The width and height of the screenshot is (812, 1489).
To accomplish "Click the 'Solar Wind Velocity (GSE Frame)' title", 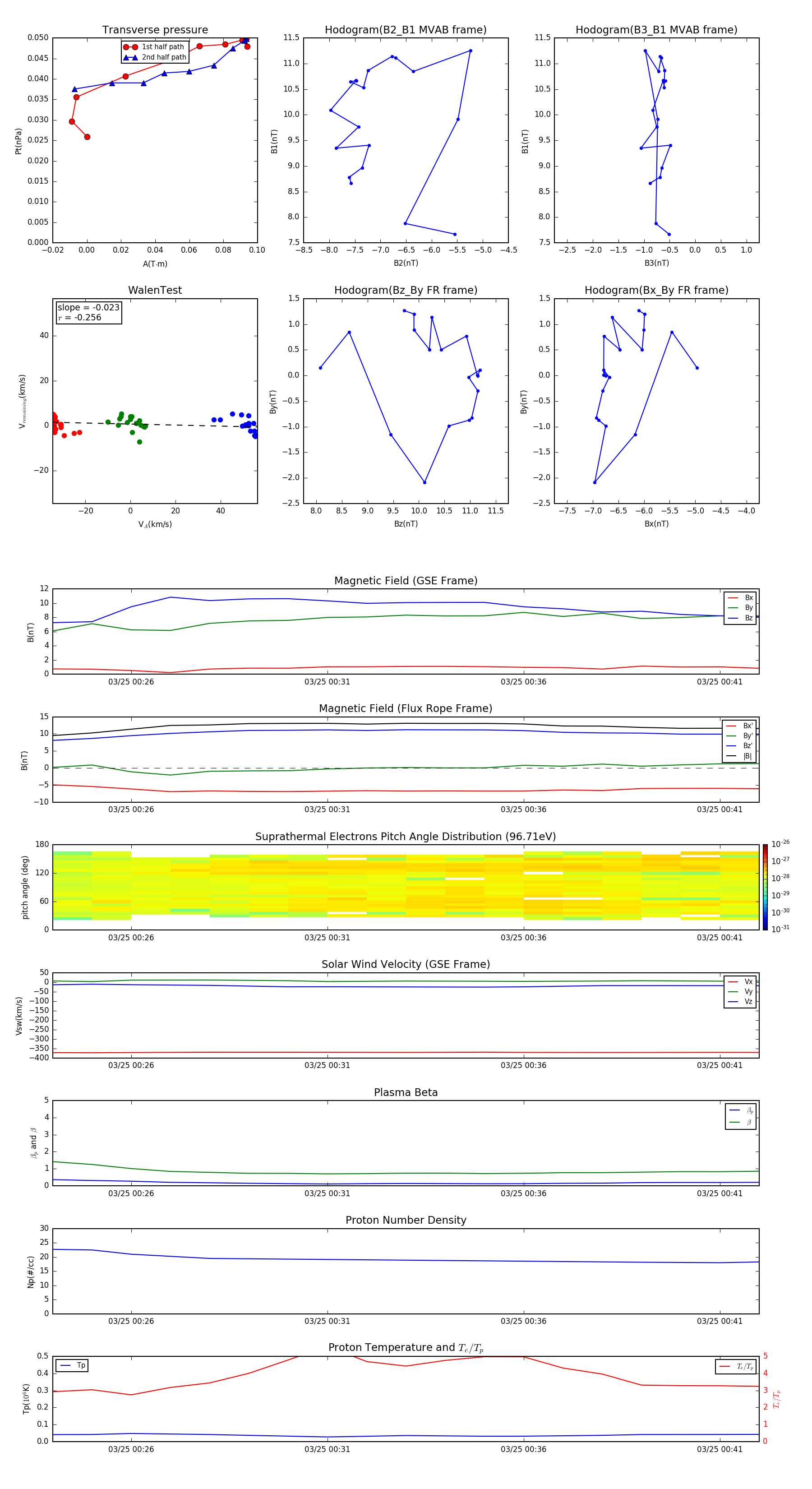I will 406,965.
